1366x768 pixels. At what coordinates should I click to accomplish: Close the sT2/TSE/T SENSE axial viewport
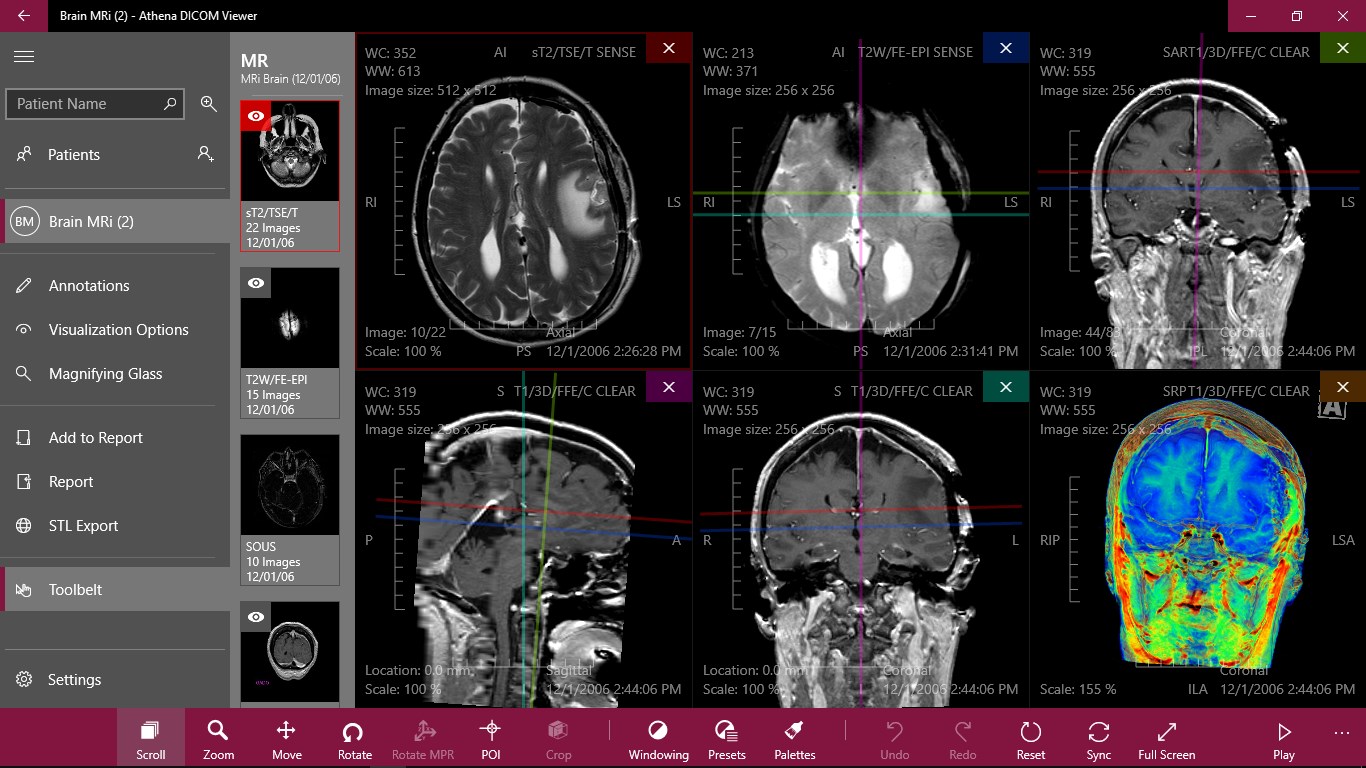click(669, 48)
